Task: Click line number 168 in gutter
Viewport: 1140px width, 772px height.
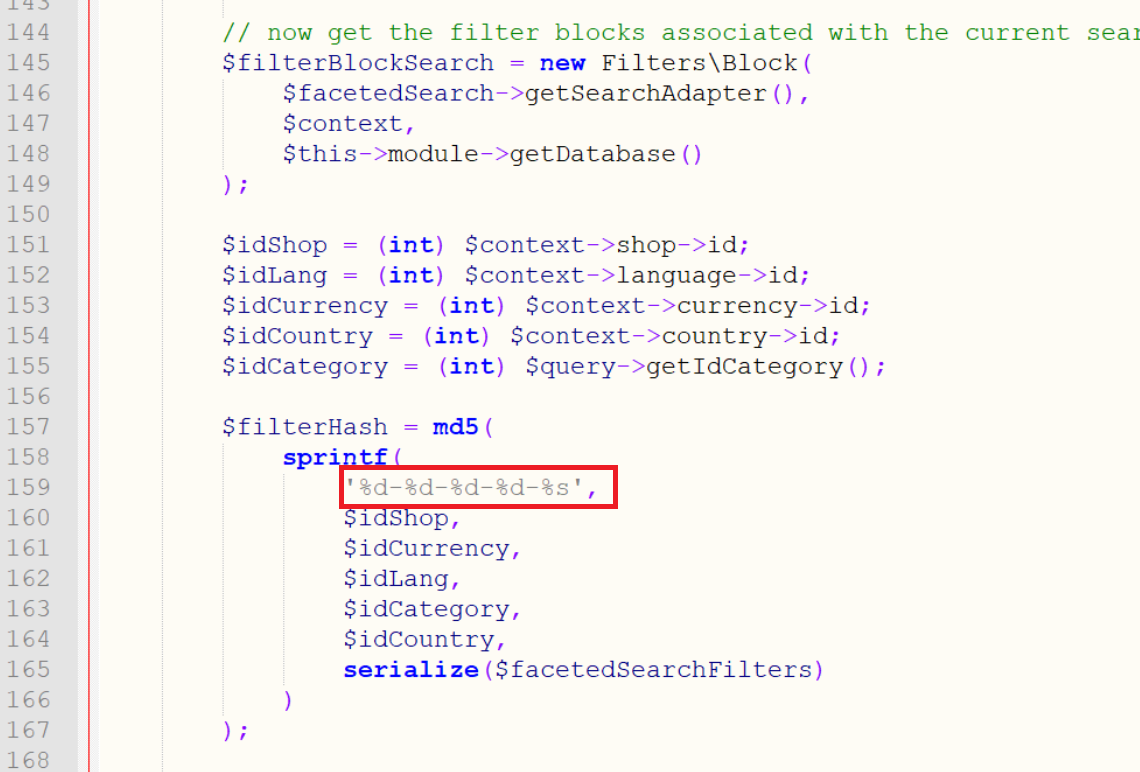Action: tap(28, 760)
